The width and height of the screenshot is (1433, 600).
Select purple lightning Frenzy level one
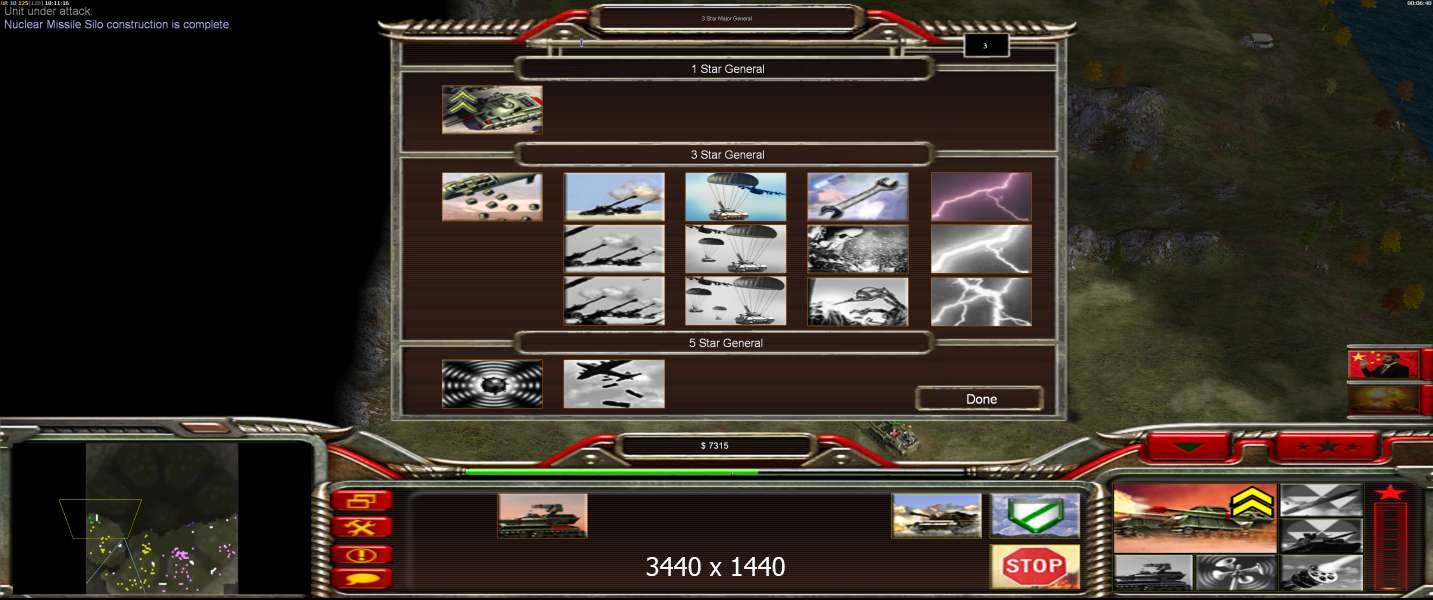981,196
